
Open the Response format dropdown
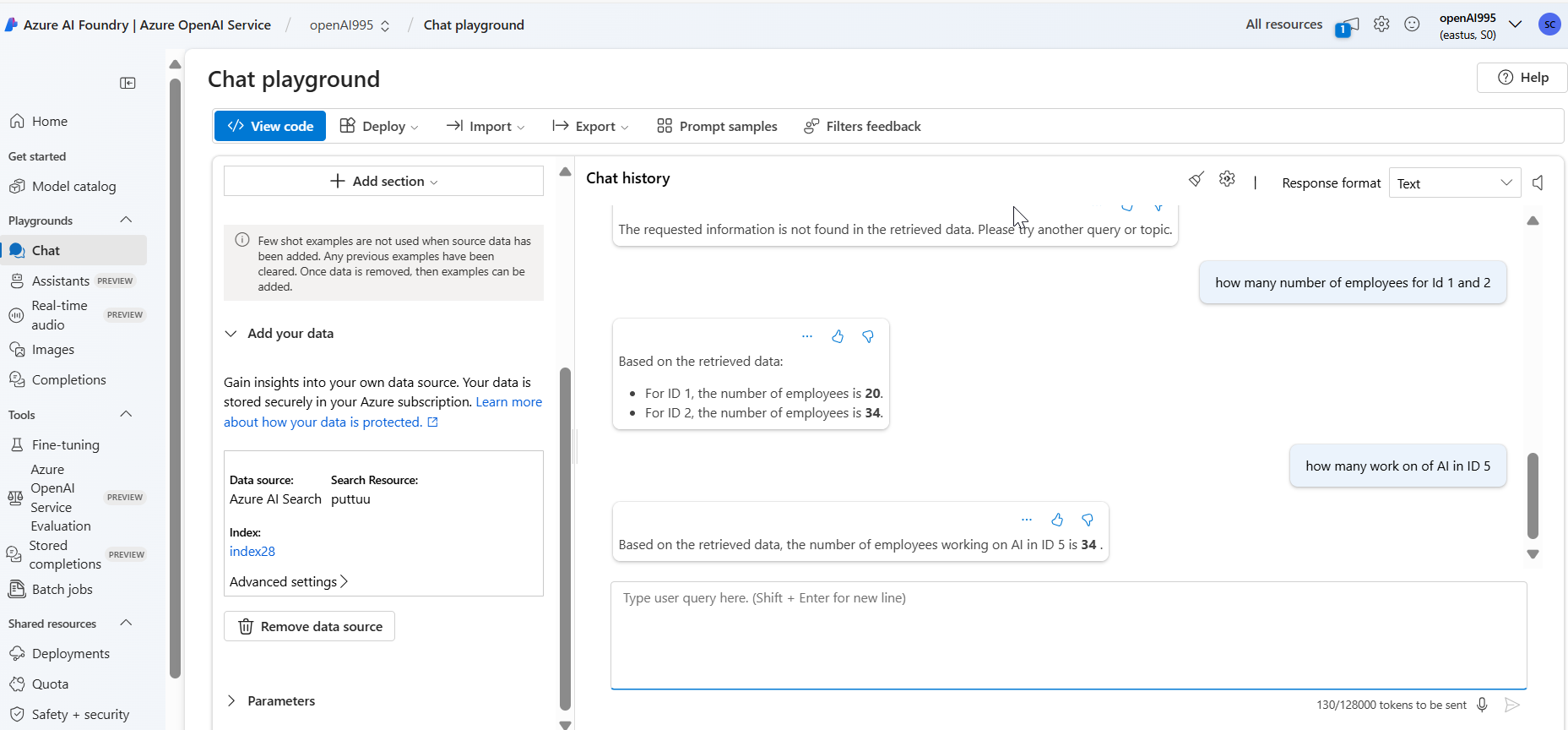coord(1455,183)
